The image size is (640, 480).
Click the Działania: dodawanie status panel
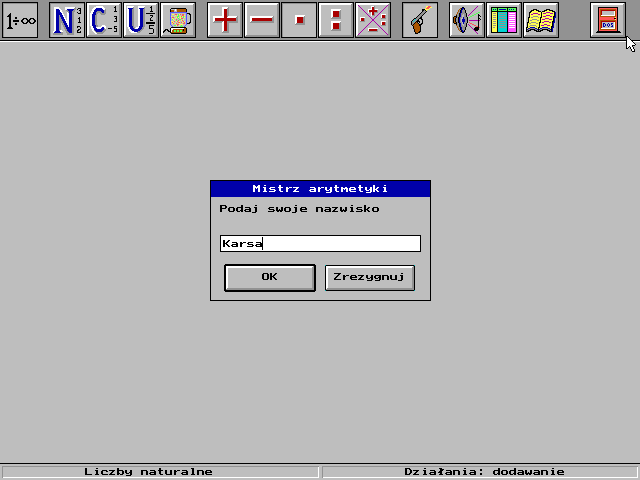tap(480, 472)
